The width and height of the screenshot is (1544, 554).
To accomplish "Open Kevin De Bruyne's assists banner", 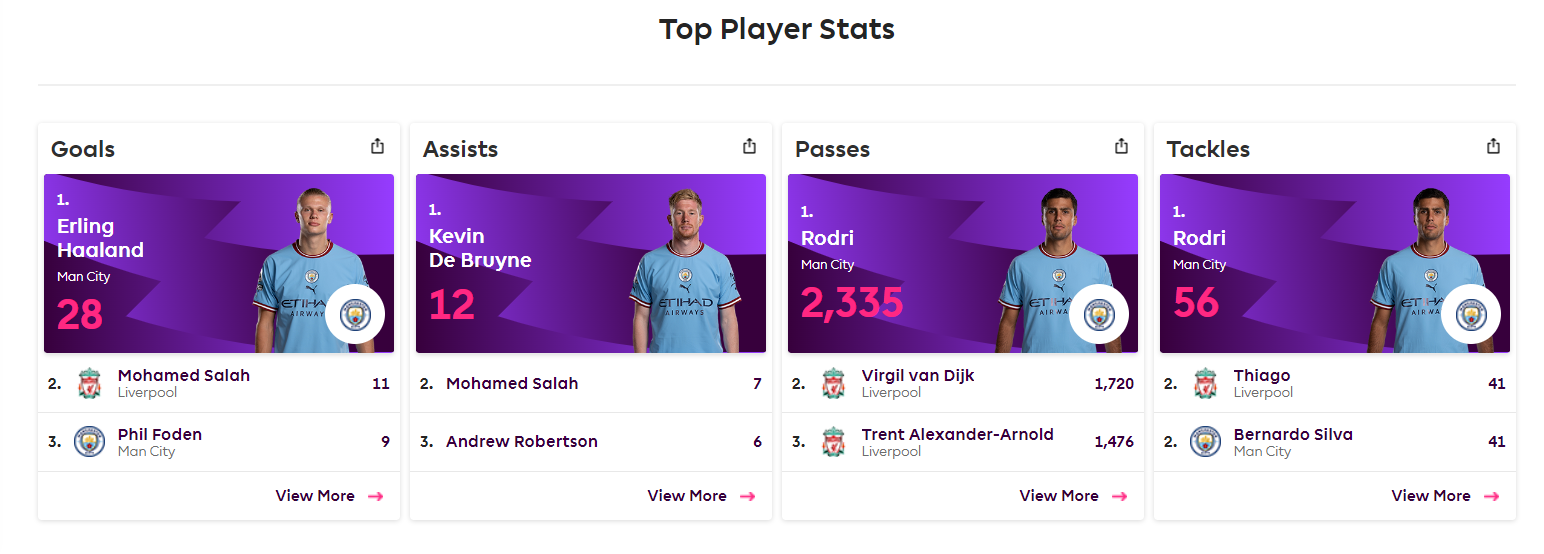I will [591, 264].
